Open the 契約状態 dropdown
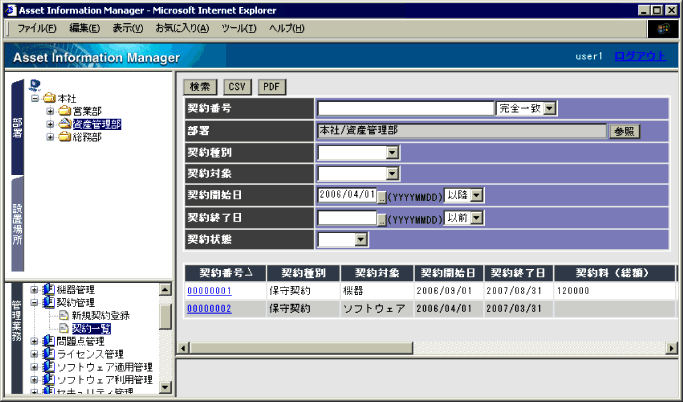The height and width of the screenshot is (402, 683). click(x=361, y=239)
